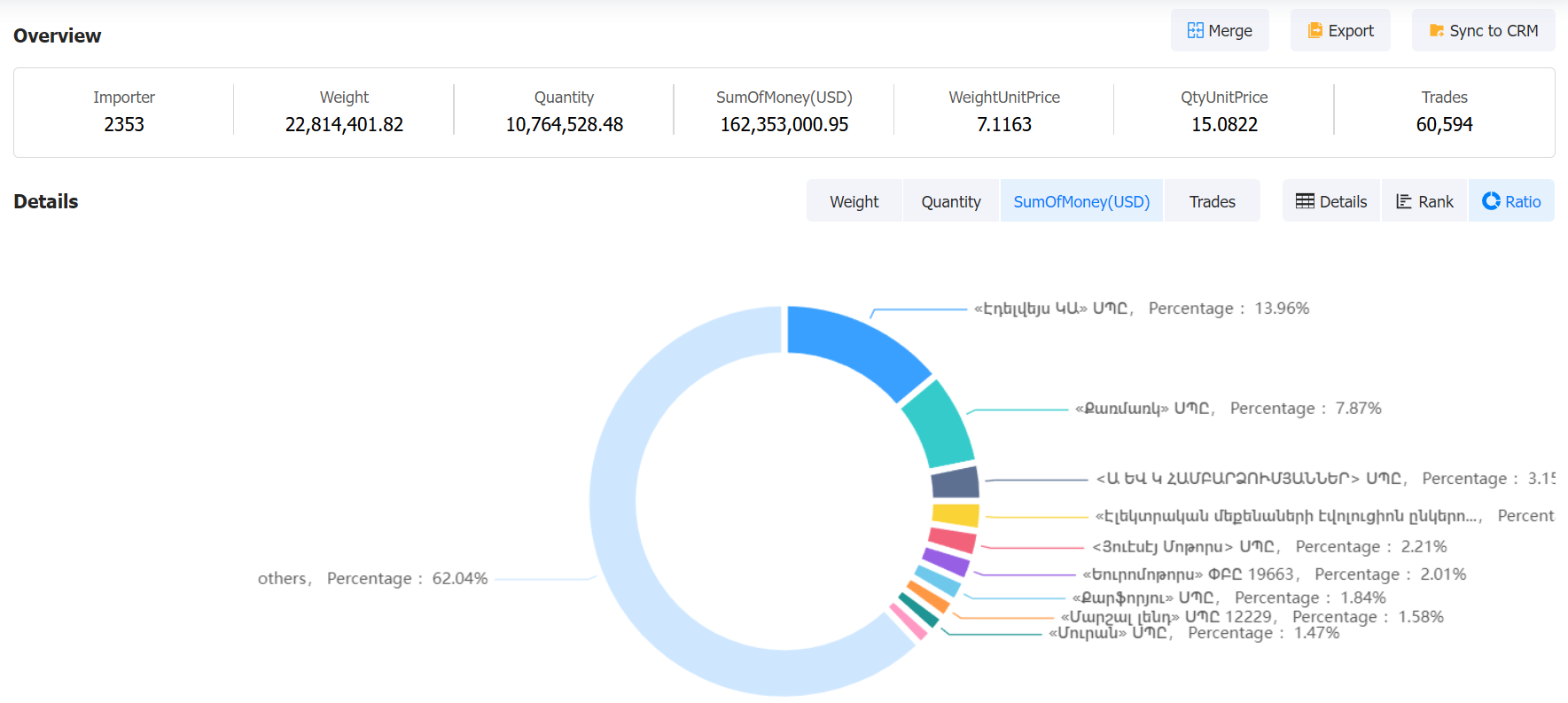Click the Export file icon
1568x703 pixels.
1315,30
